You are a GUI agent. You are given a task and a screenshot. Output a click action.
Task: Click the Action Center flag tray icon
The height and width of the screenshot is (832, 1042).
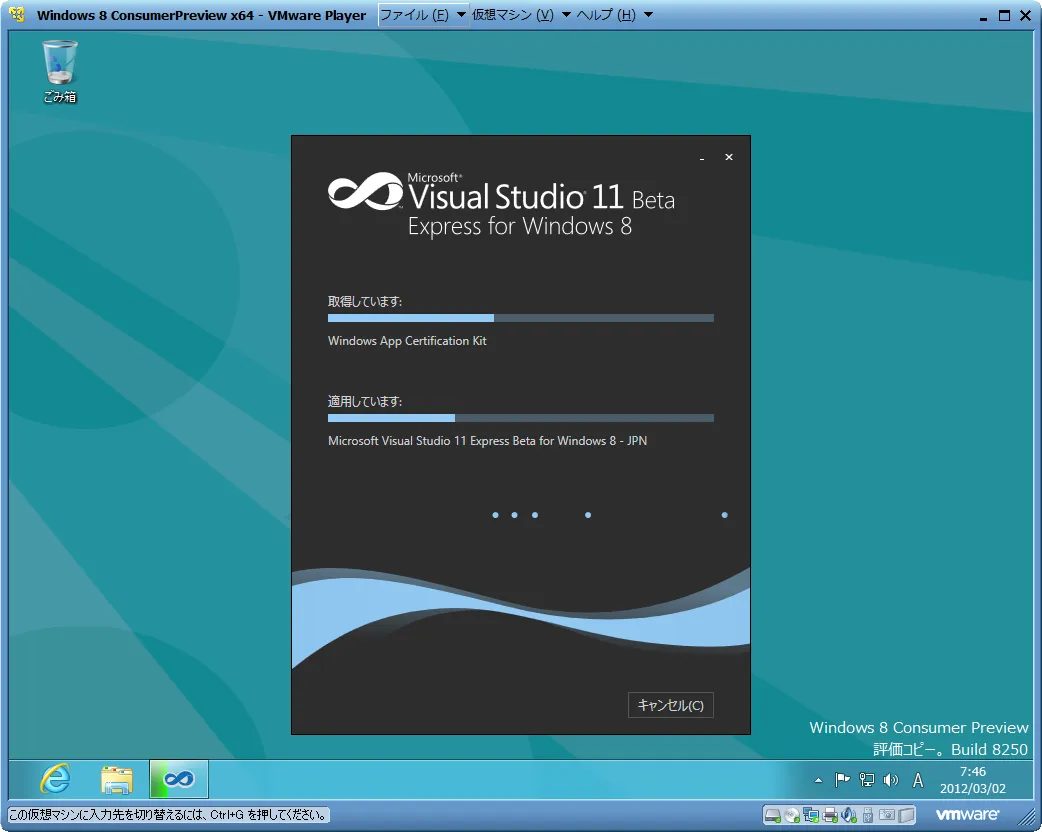point(842,780)
